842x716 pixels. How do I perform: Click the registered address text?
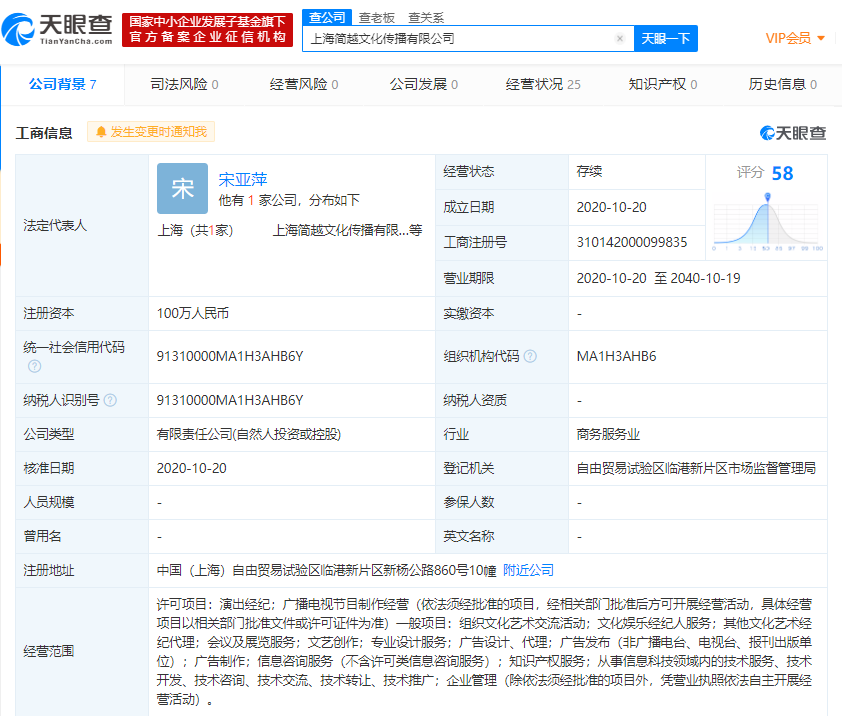326,570
